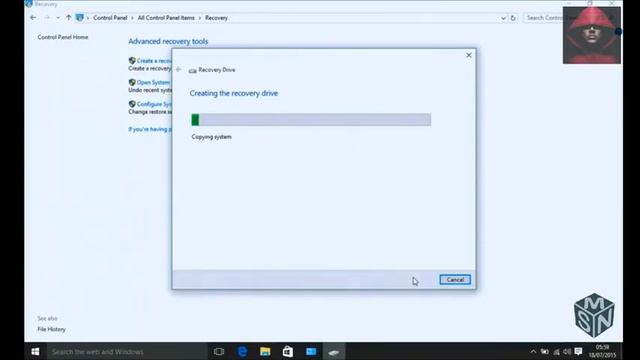Image resolution: width=640 pixels, height=360 pixels.
Task: Click shield icon beside Open System Restore
Action: pyautogui.click(x=132, y=82)
